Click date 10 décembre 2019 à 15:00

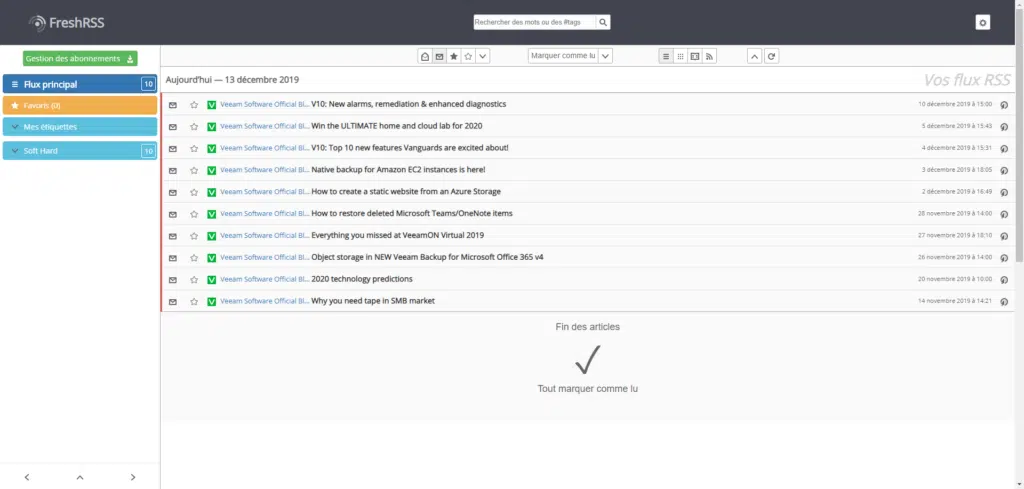tap(955, 104)
